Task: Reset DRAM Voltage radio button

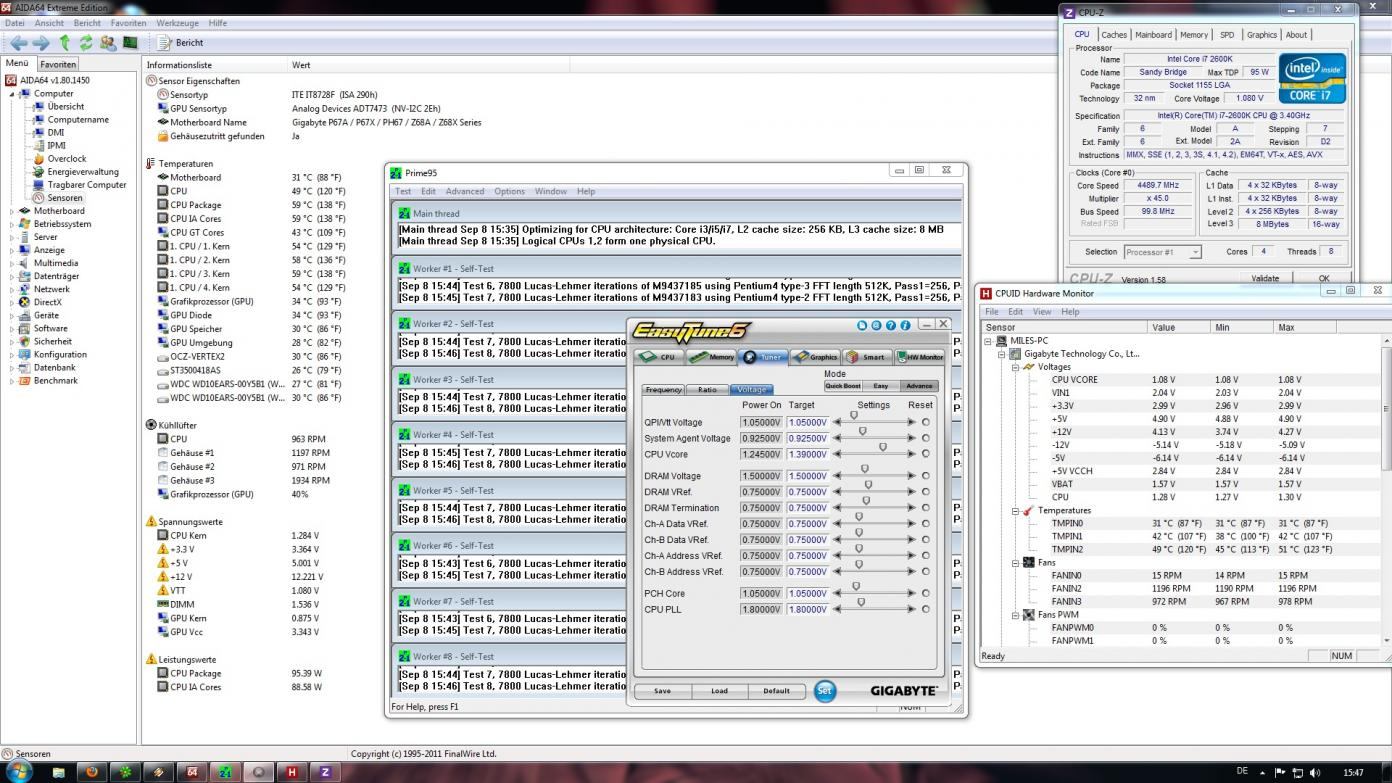Action: click(926, 476)
